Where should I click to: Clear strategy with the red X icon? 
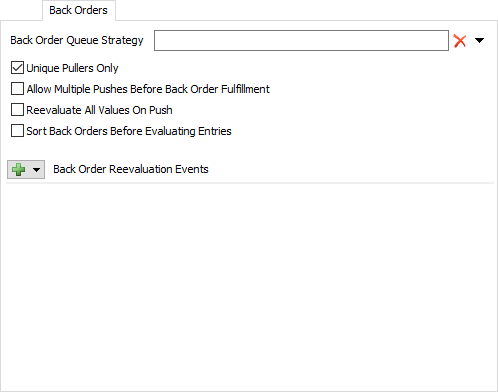click(x=460, y=41)
